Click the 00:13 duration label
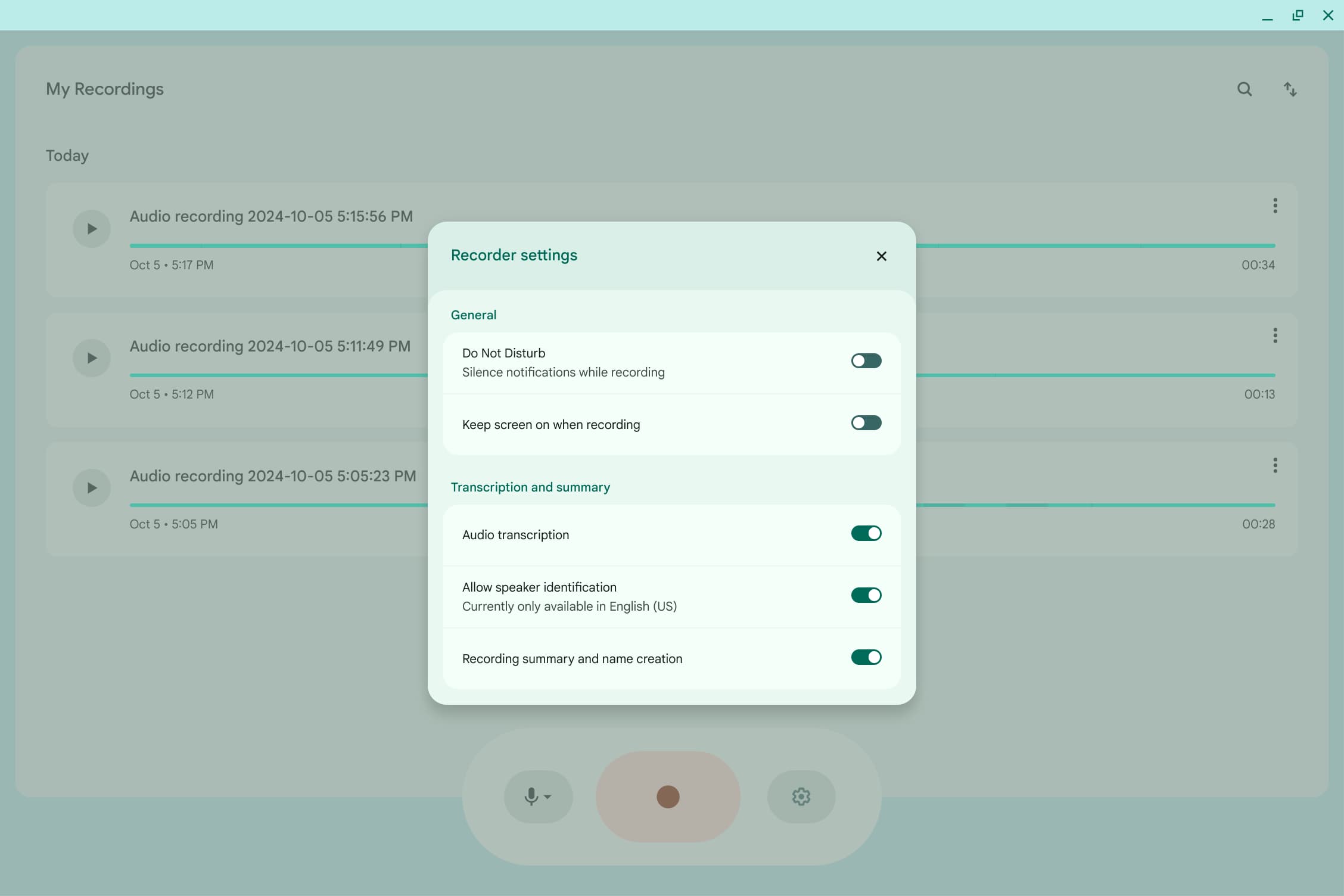Screen dimensions: 1344x896 (1259, 394)
